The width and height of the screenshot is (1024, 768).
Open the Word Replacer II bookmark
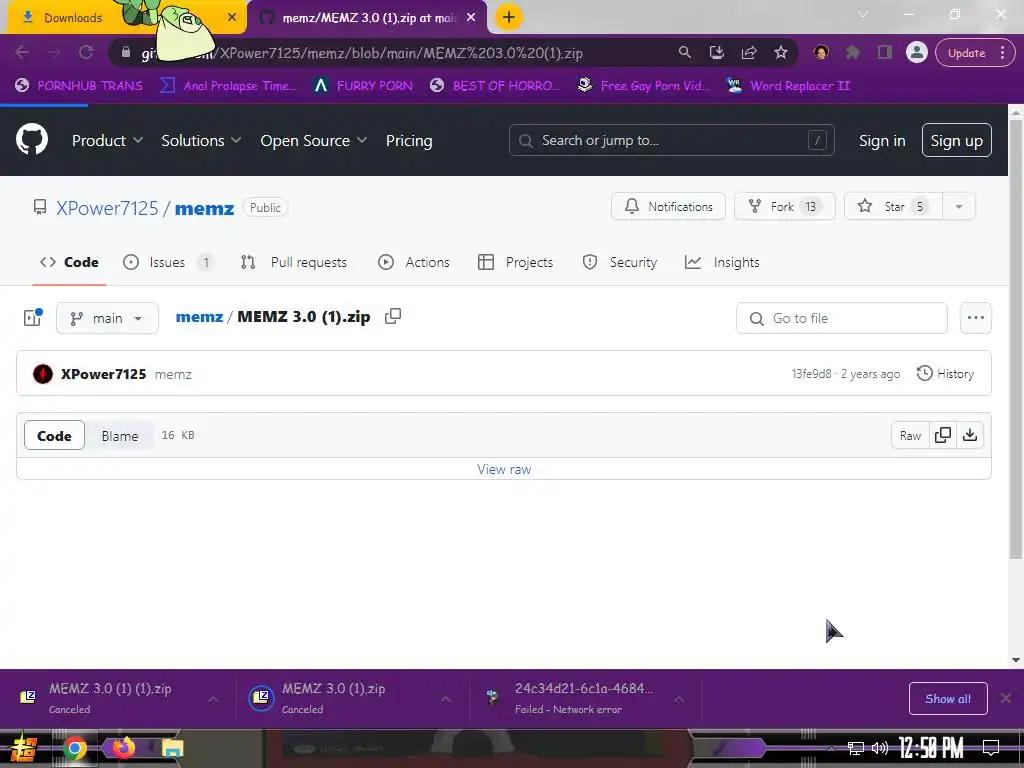[788, 86]
